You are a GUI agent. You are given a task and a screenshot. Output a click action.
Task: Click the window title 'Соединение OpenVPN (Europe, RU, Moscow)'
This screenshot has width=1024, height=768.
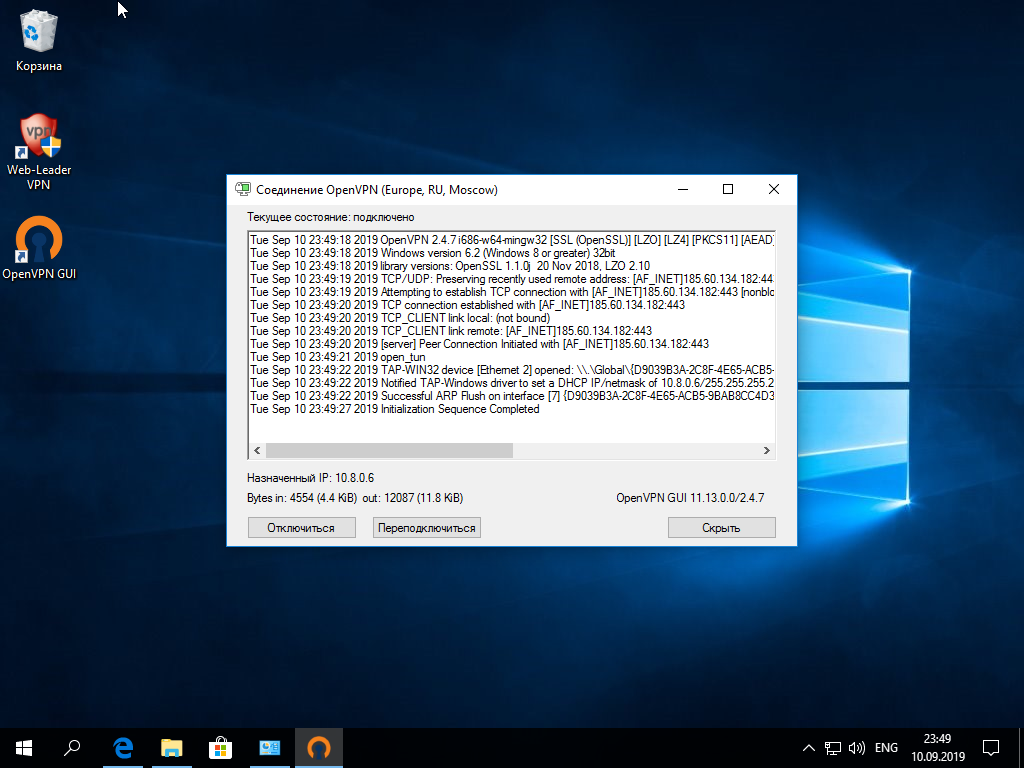[377, 190]
